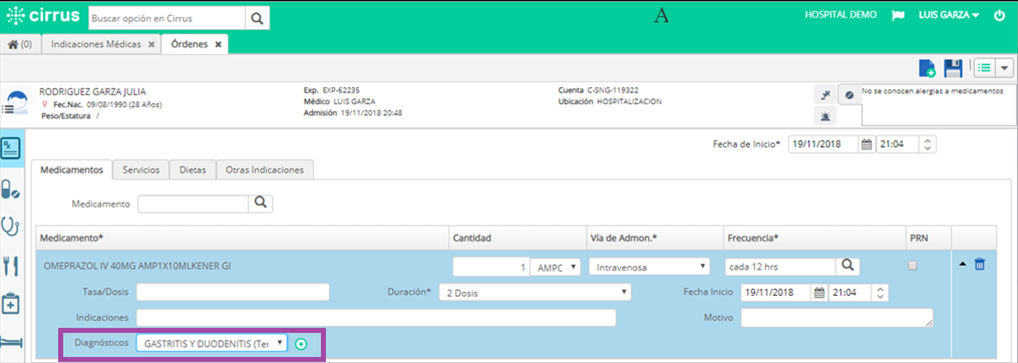Close the Indicaciones Médicas tab
Screen dimensions: 1018x363
point(151,45)
